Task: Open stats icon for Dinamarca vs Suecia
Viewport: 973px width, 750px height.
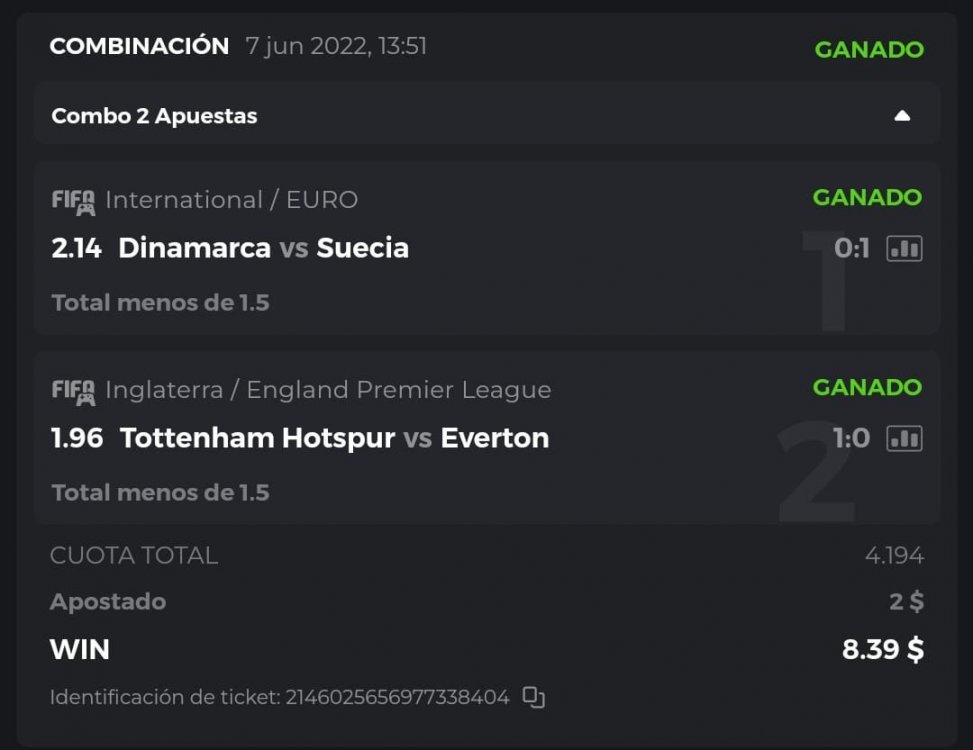Action: [x=904, y=248]
